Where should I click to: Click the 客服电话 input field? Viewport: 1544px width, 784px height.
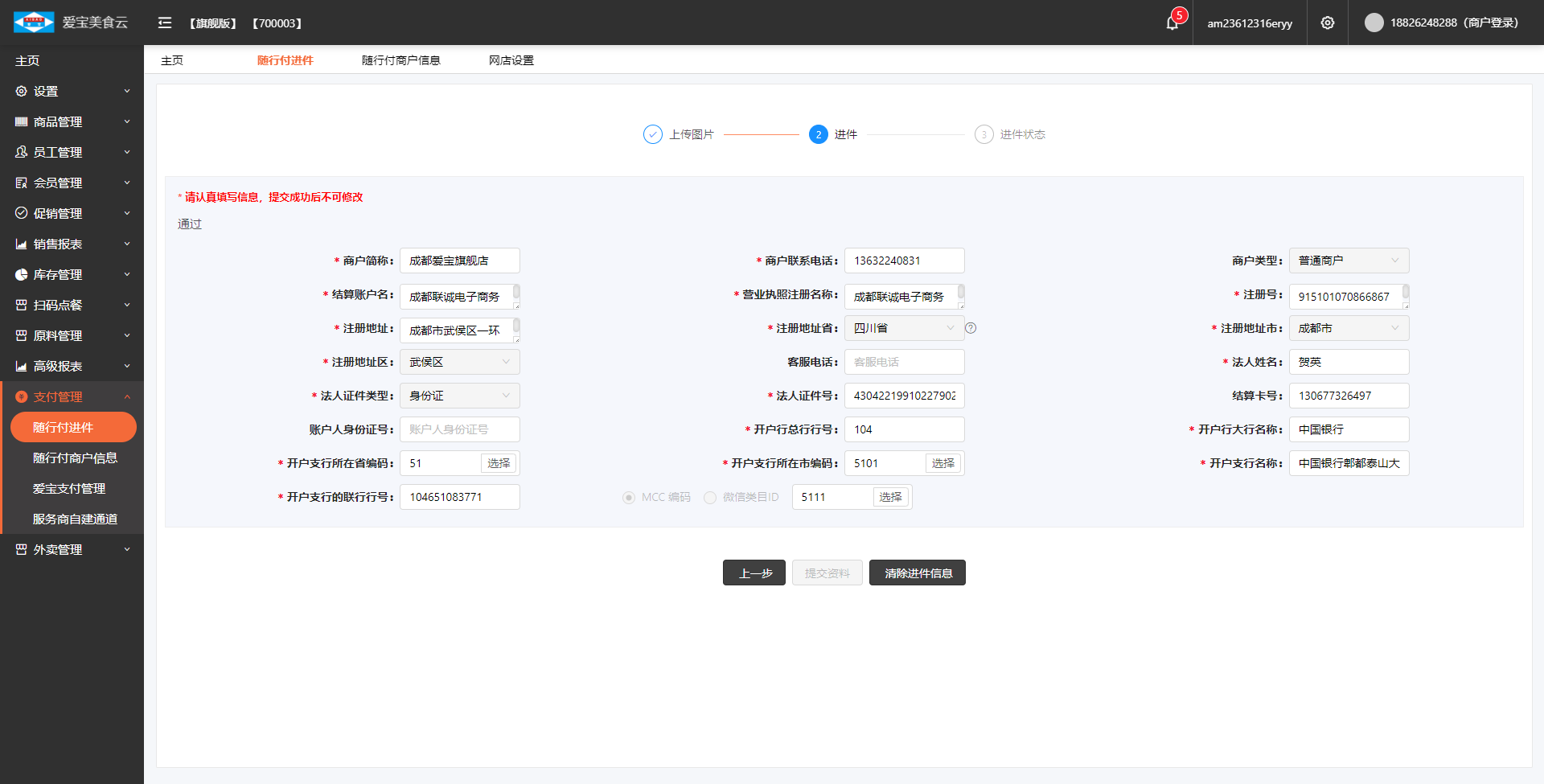pyautogui.click(x=904, y=362)
